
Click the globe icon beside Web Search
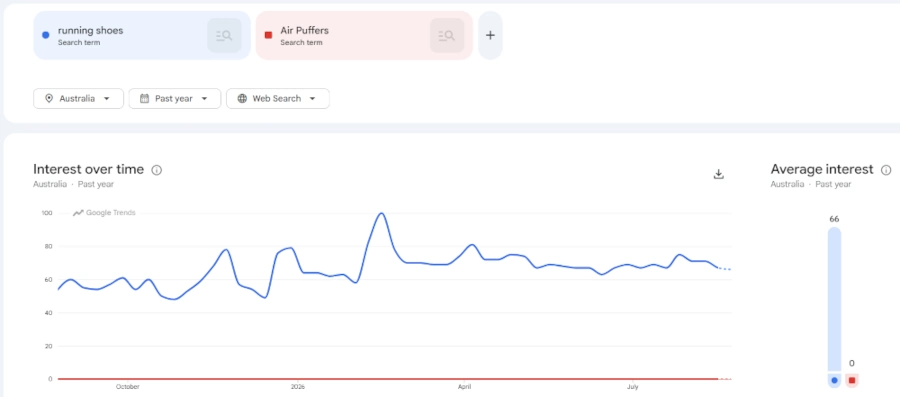[x=242, y=99]
